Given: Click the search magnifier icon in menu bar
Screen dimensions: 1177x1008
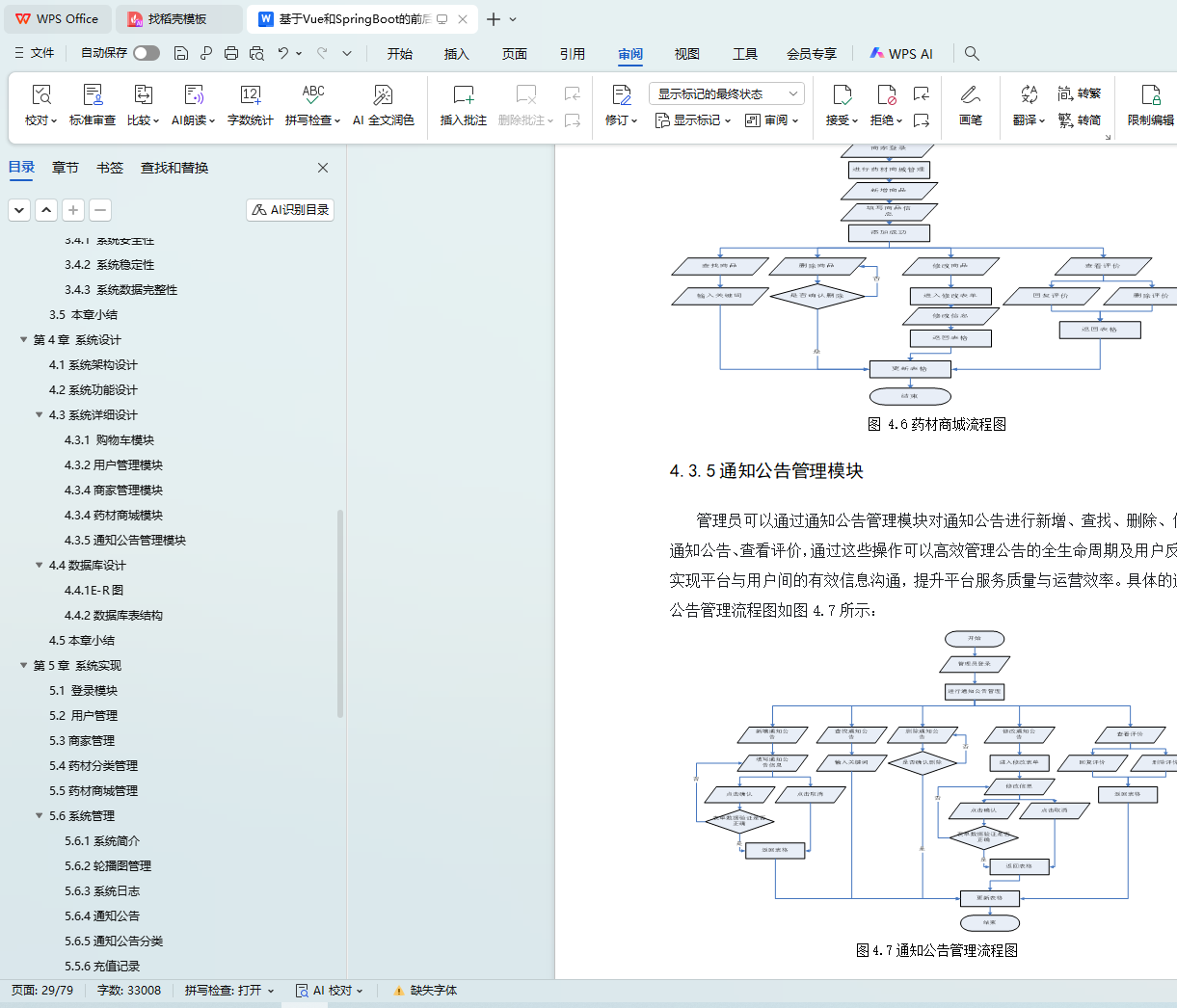Looking at the screenshot, I should (x=972, y=54).
